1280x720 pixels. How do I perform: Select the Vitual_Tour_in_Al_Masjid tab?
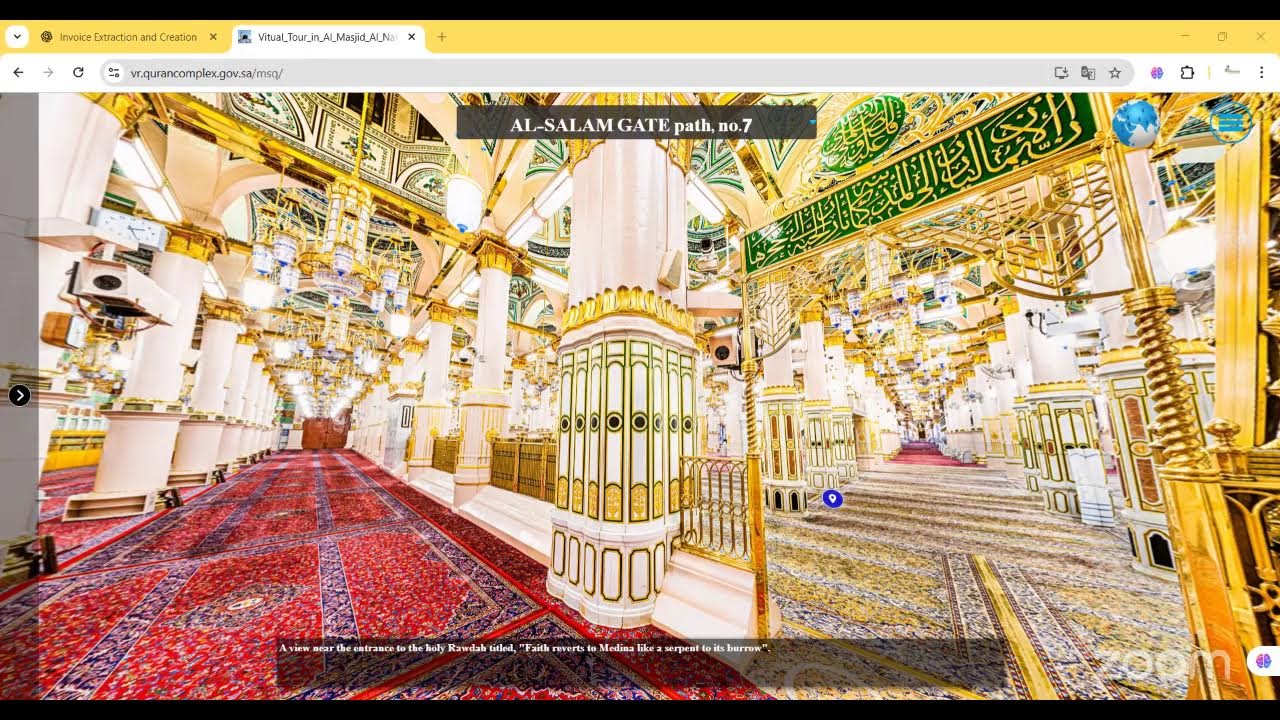328,37
